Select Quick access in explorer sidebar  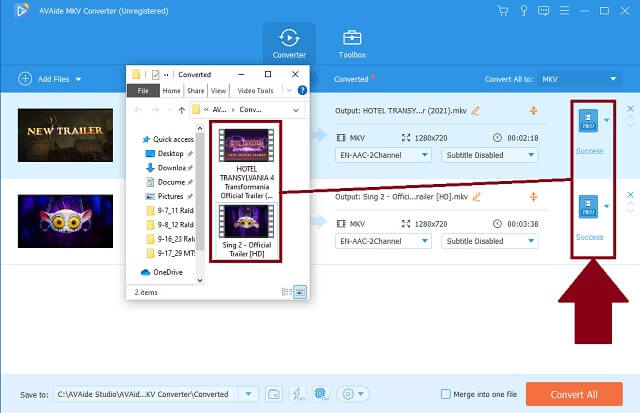click(x=168, y=139)
